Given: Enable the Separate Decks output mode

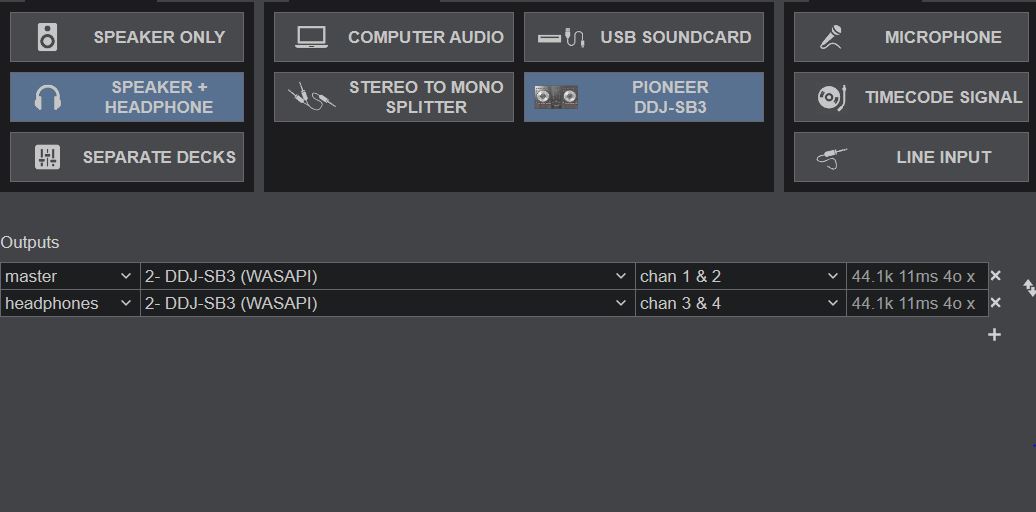Looking at the screenshot, I should (x=127, y=157).
